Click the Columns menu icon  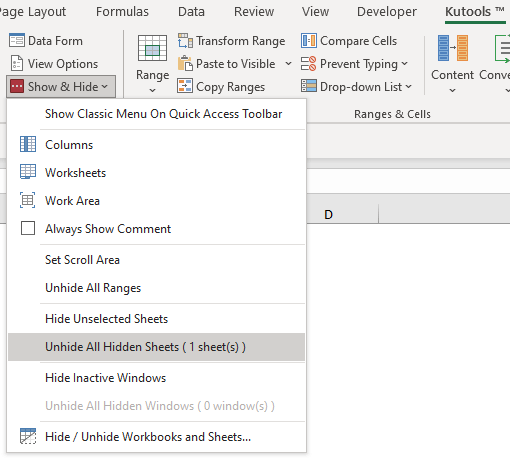(x=28, y=144)
